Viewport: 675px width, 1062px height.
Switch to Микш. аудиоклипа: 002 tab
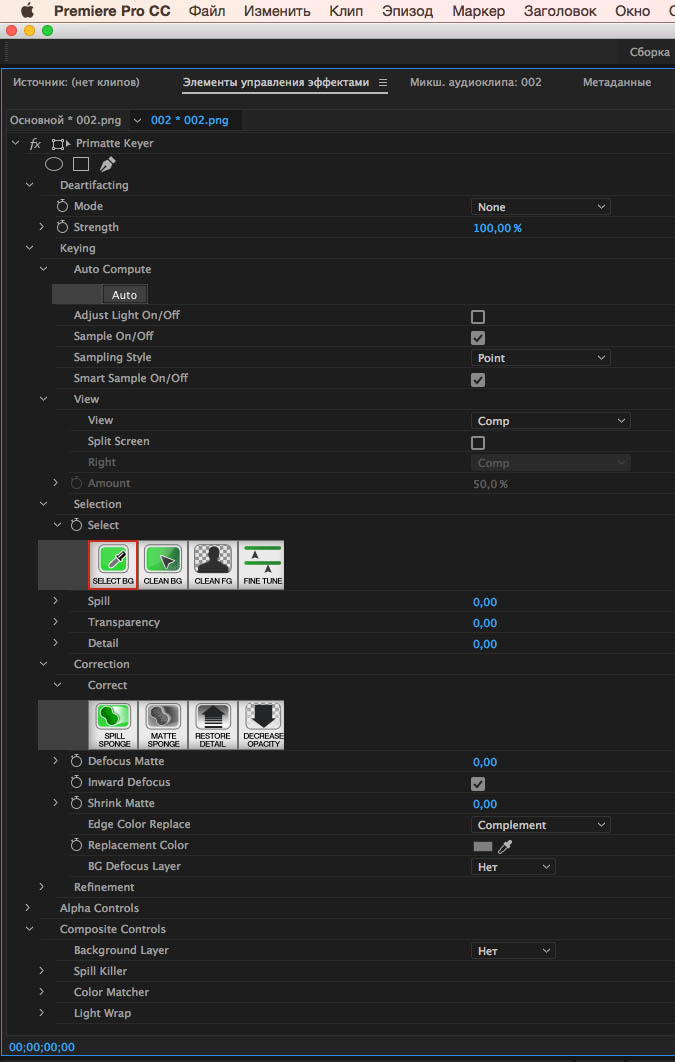475,82
